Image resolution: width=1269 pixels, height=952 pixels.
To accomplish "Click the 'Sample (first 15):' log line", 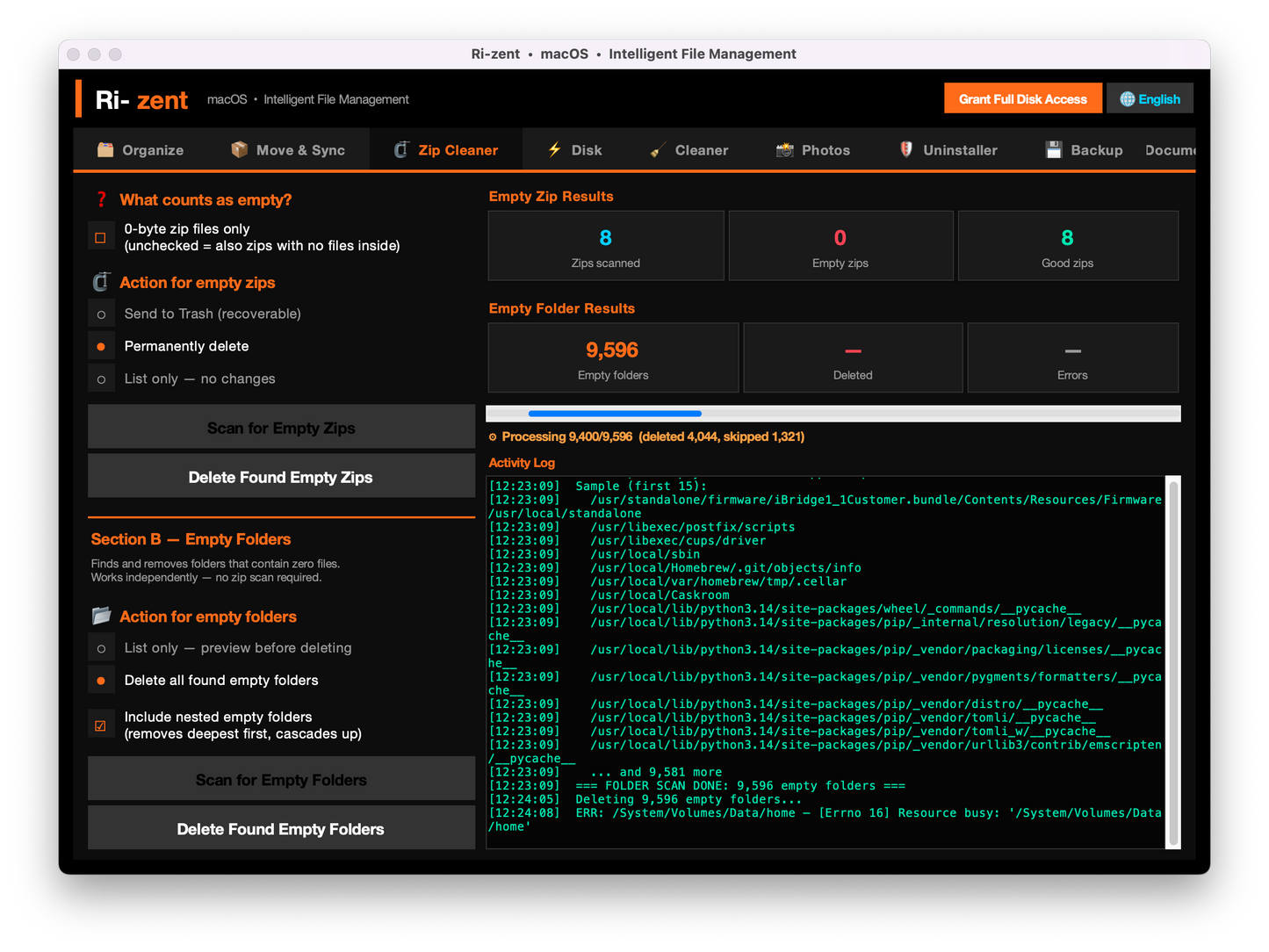I will tap(598, 487).
